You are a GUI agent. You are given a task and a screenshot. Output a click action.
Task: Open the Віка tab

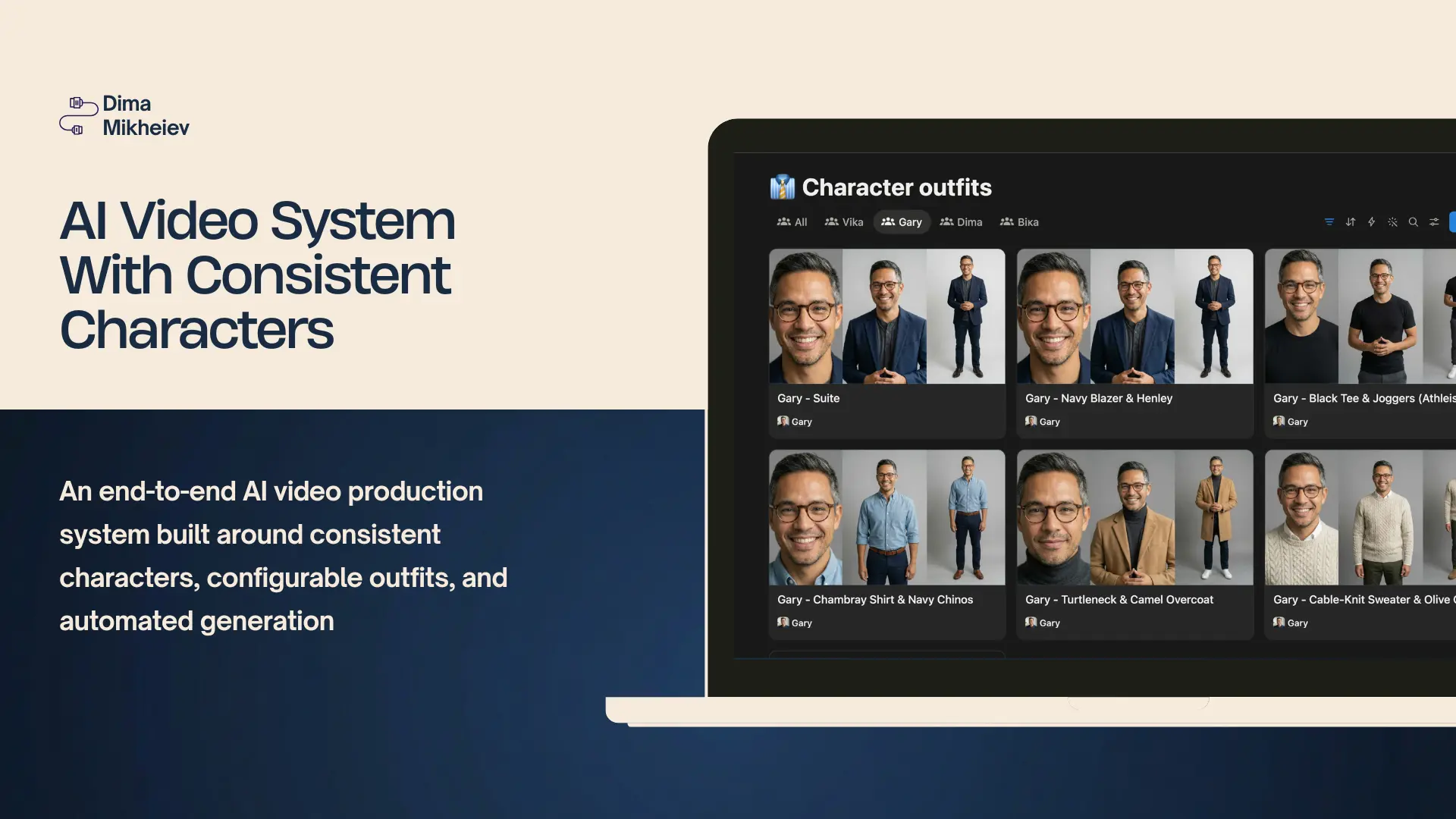pos(1019,222)
